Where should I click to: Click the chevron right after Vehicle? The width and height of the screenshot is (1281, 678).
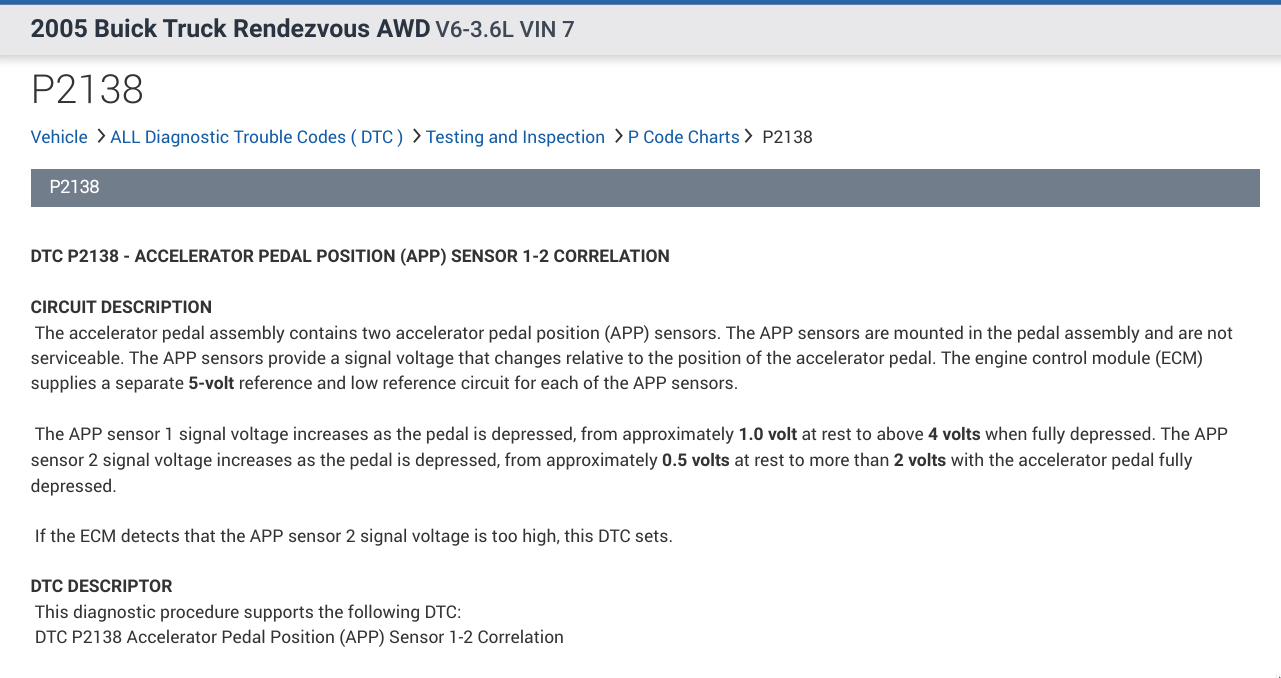(x=101, y=136)
